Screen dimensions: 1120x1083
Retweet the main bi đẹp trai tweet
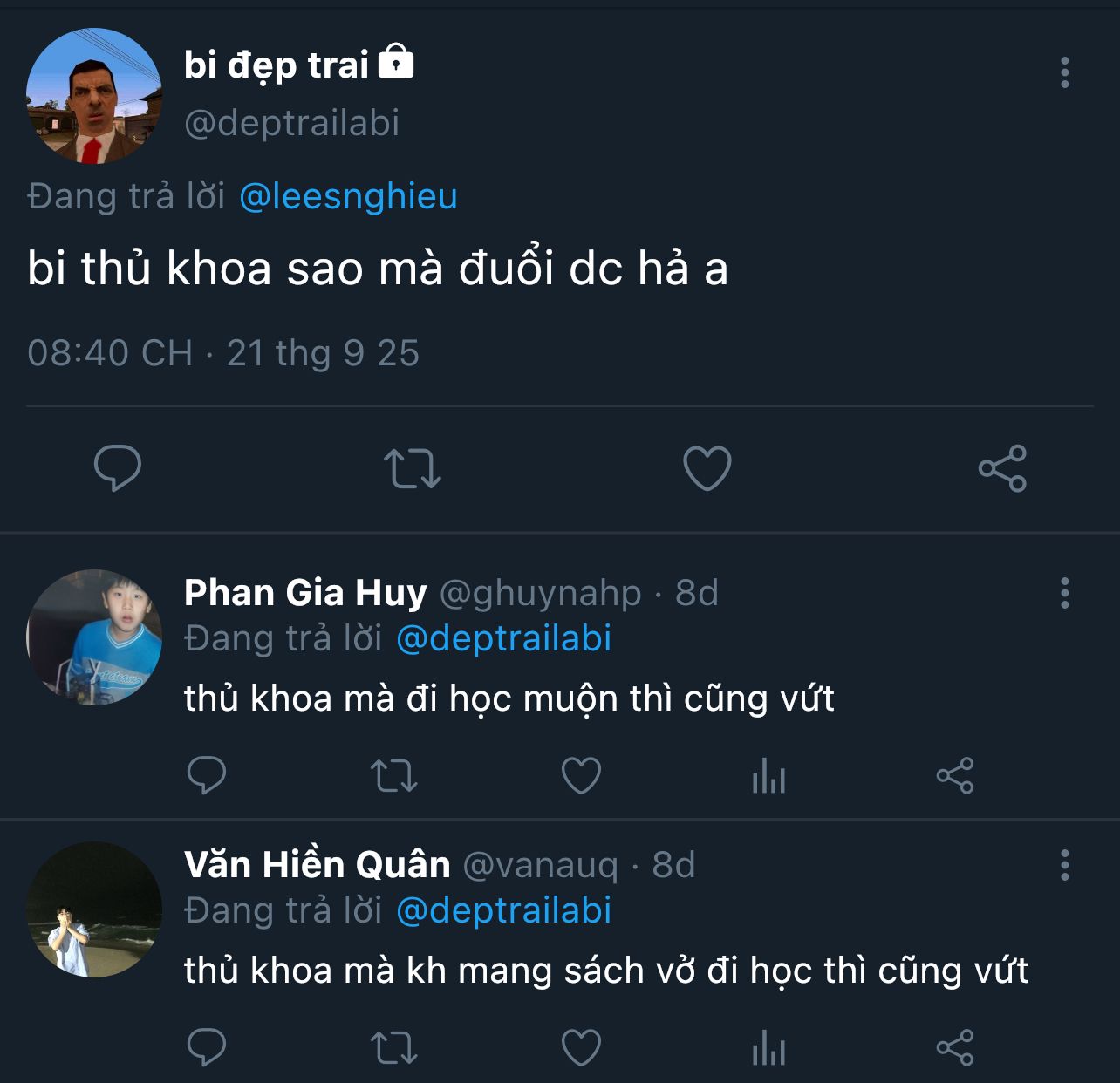(413, 468)
